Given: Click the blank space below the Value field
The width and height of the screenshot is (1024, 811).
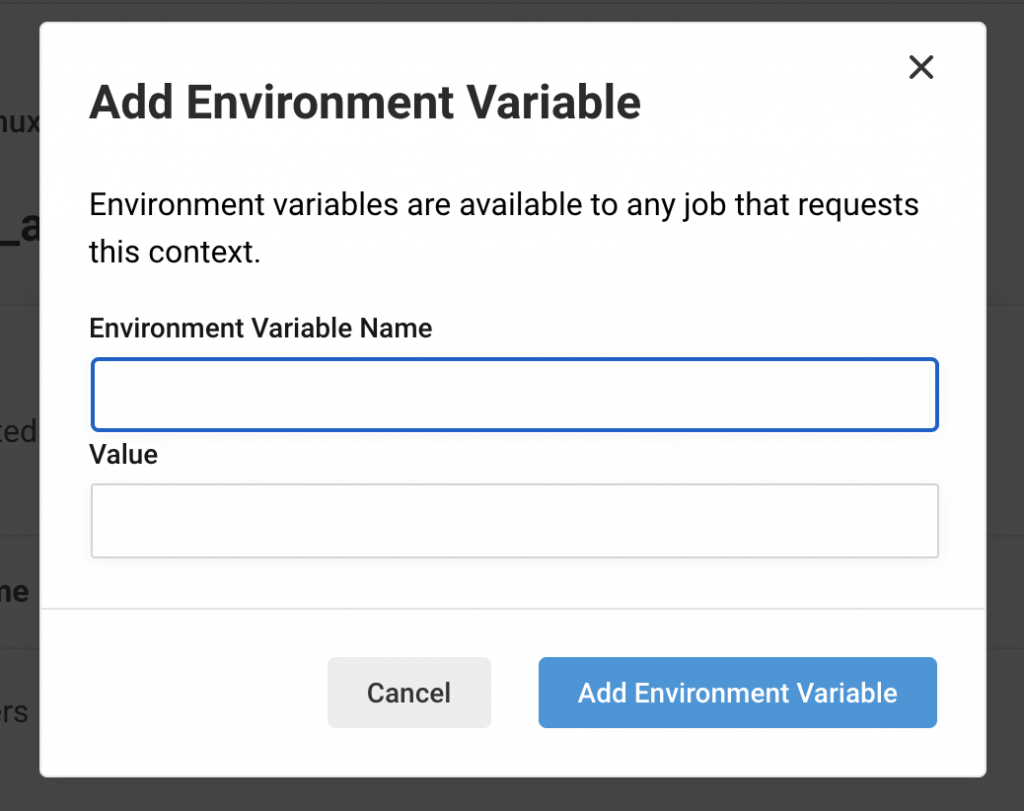Looking at the screenshot, I should (x=512, y=583).
